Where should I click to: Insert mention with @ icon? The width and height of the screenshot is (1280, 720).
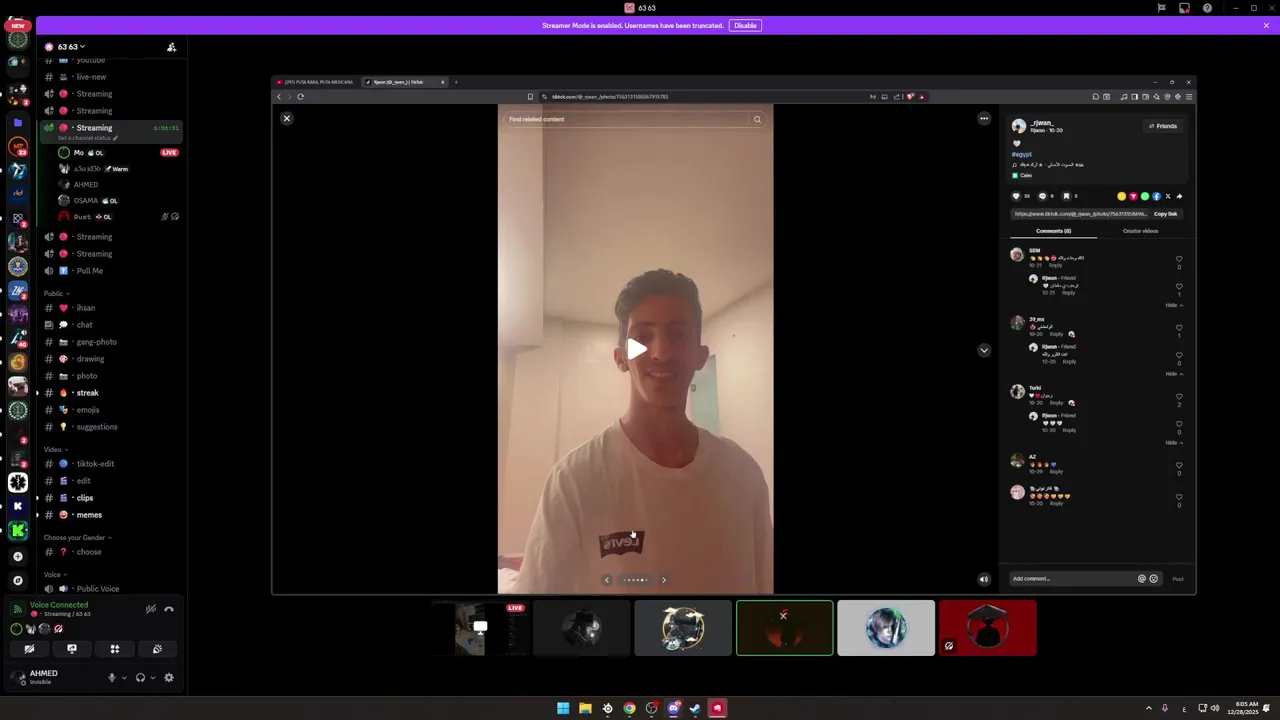point(1142,578)
